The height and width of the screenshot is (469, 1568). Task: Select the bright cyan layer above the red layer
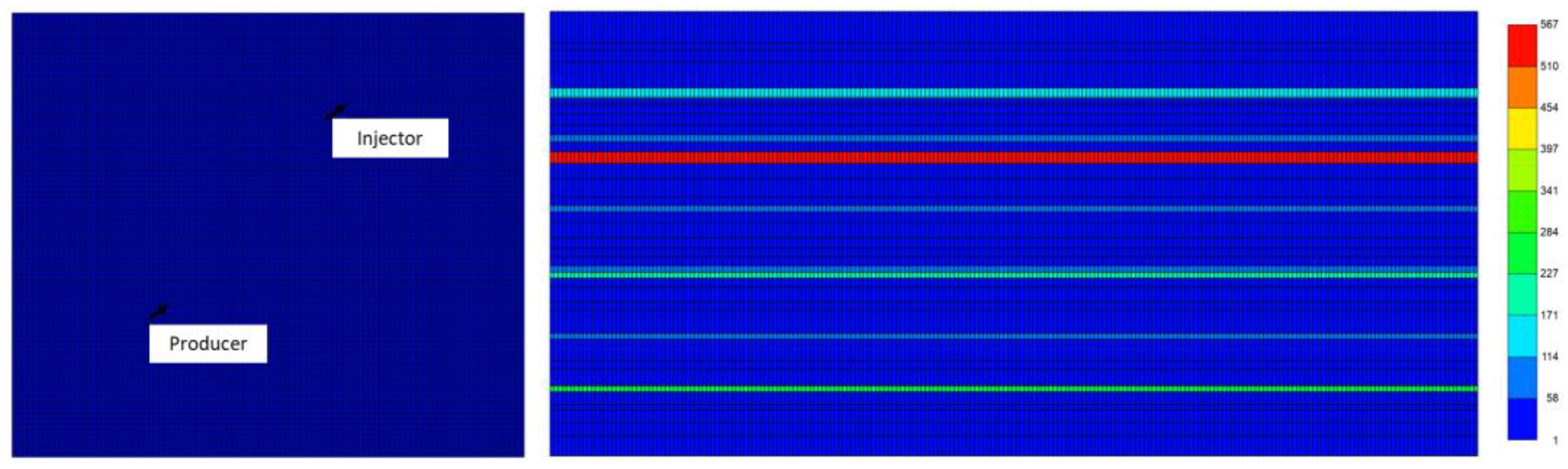(1013, 93)
